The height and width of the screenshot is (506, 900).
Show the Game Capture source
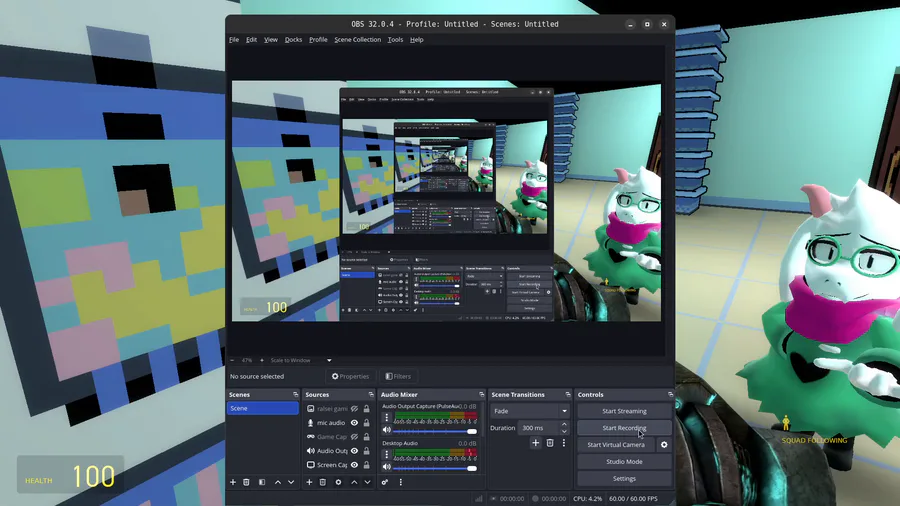pyautogui.click(x=355, y=437)
